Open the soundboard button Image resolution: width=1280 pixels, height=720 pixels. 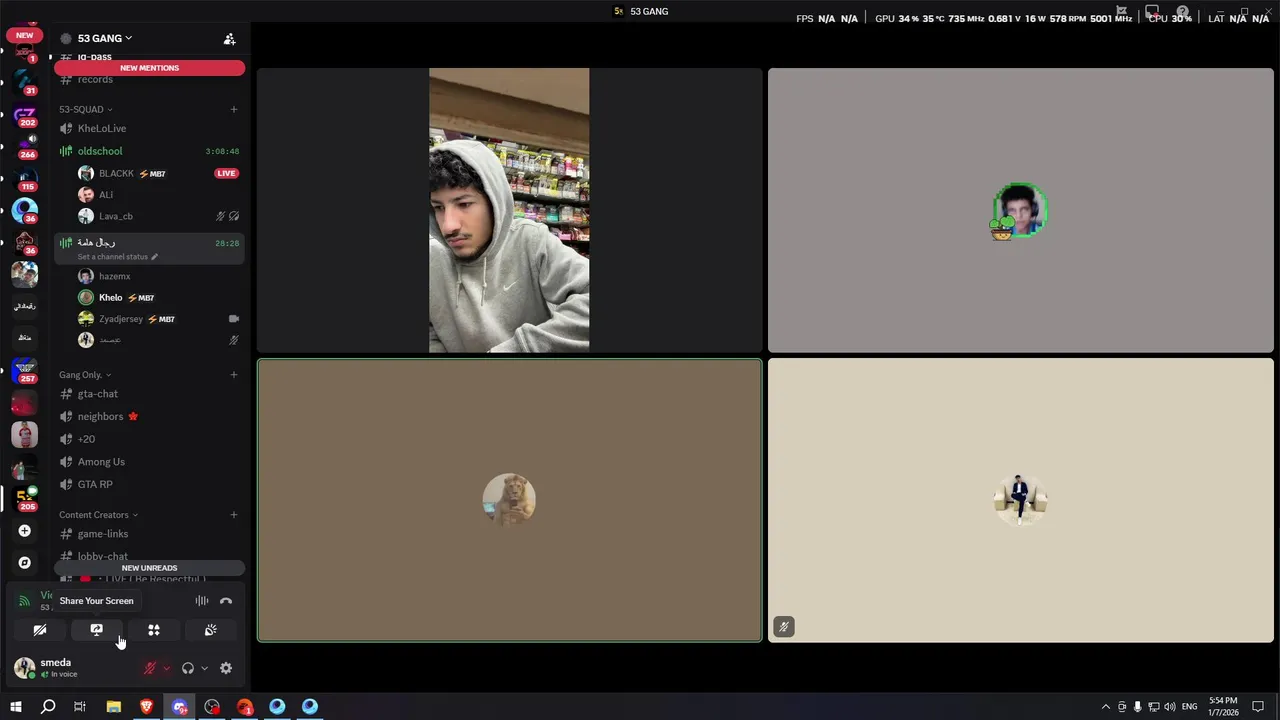pyautogui.click(x=211, y=630)
